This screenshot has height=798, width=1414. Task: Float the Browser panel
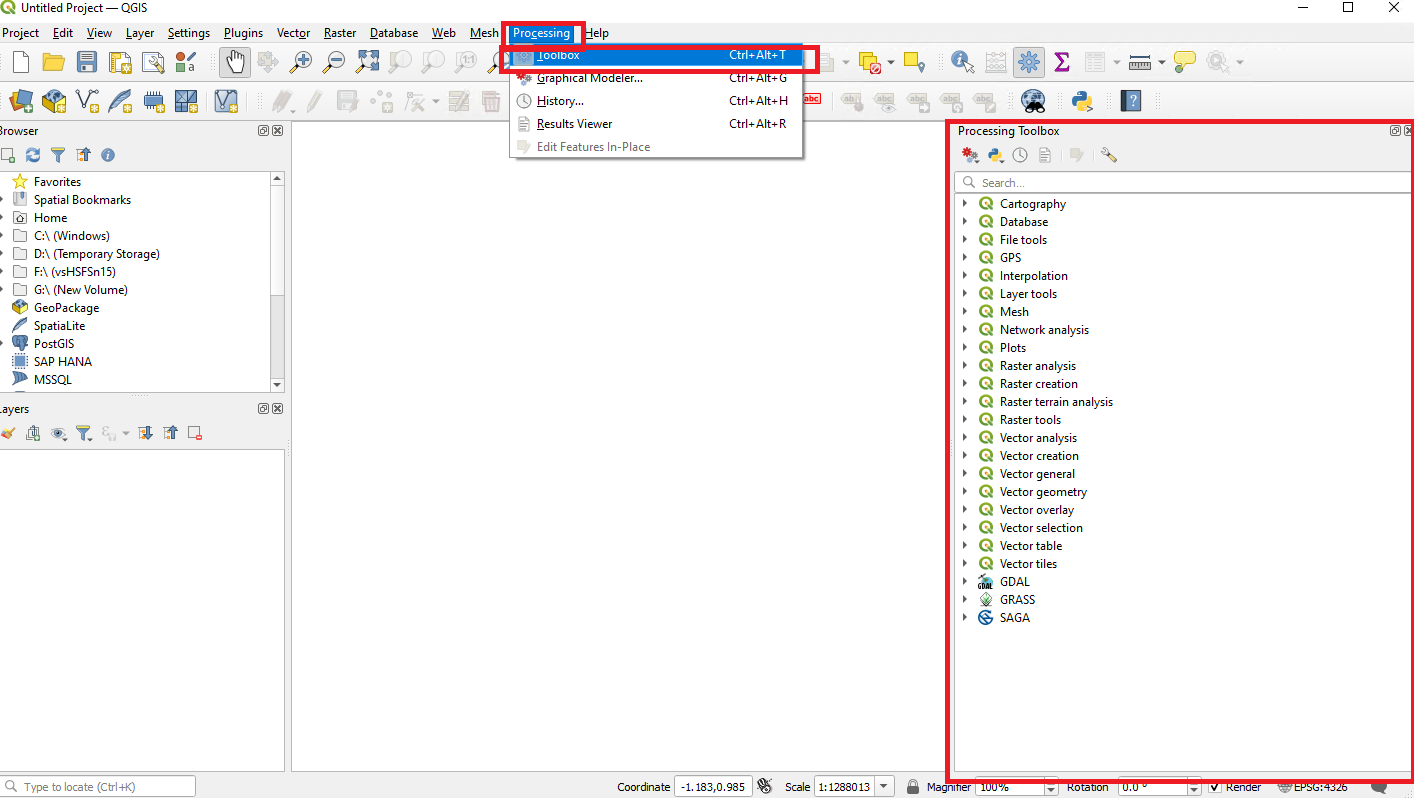click(263, 131)
